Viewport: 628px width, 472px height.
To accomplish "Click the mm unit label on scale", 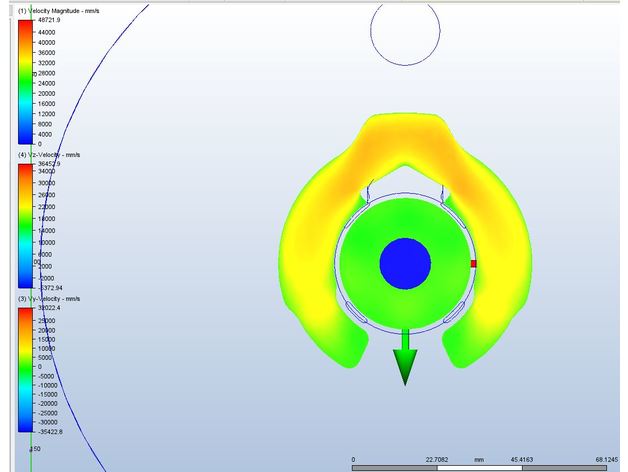I will (478, 459).
